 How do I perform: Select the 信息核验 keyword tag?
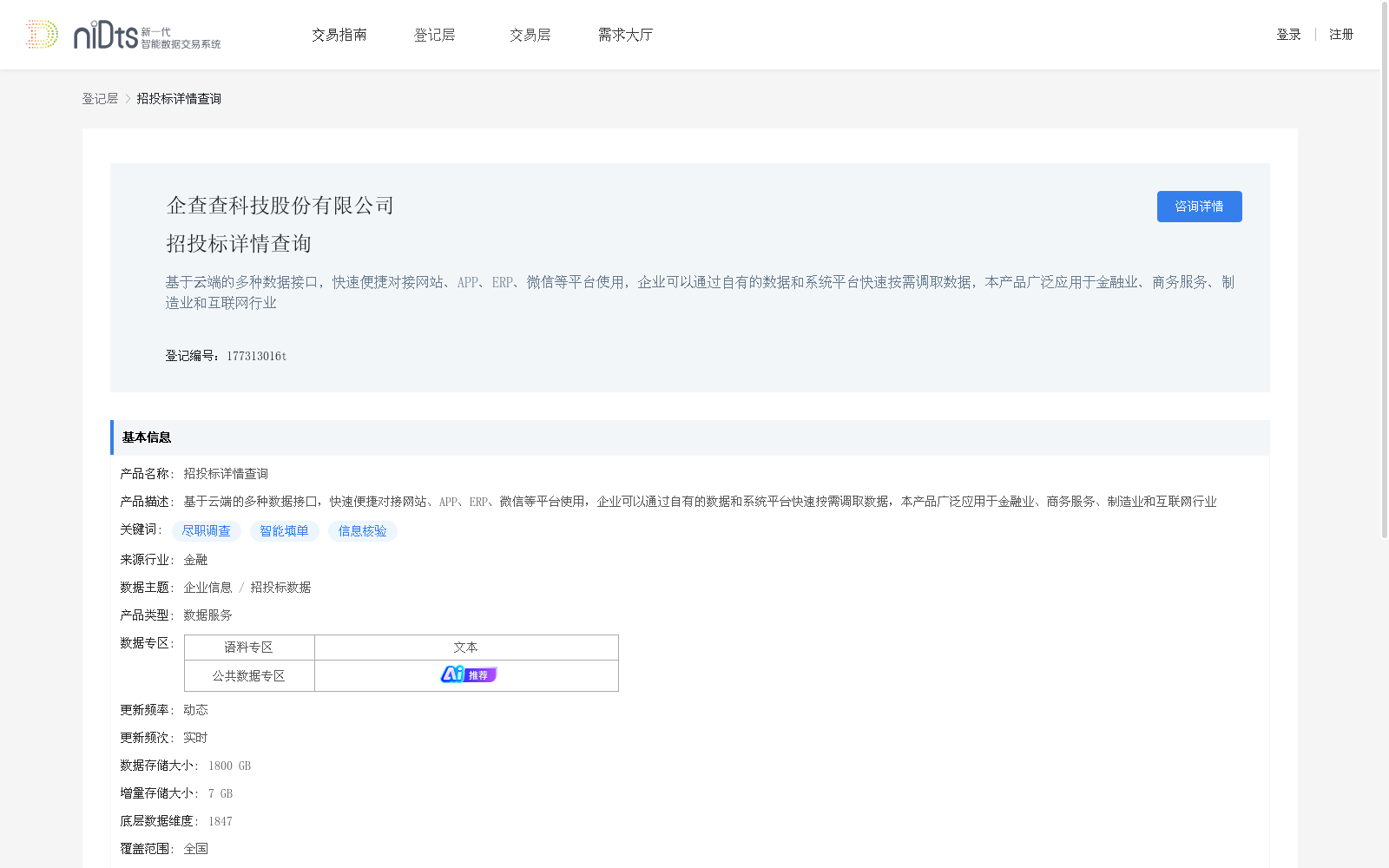click(363, 531)
